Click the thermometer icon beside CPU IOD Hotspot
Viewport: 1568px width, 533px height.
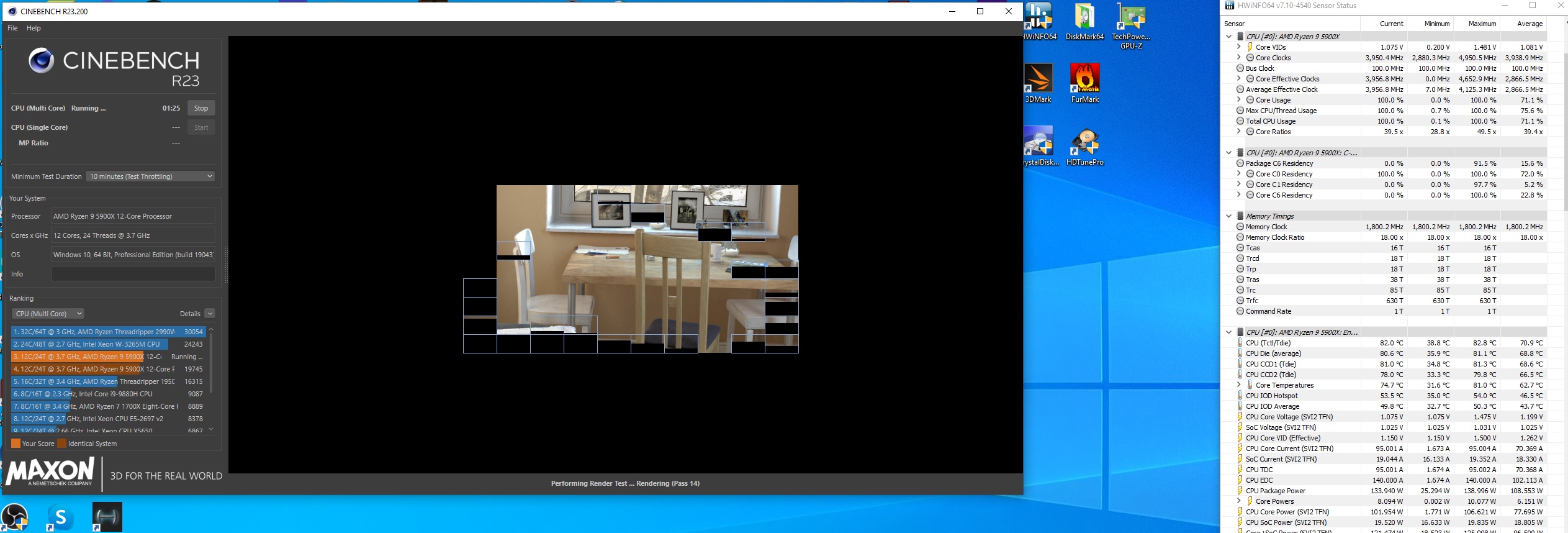click(x=1240, y=396)
